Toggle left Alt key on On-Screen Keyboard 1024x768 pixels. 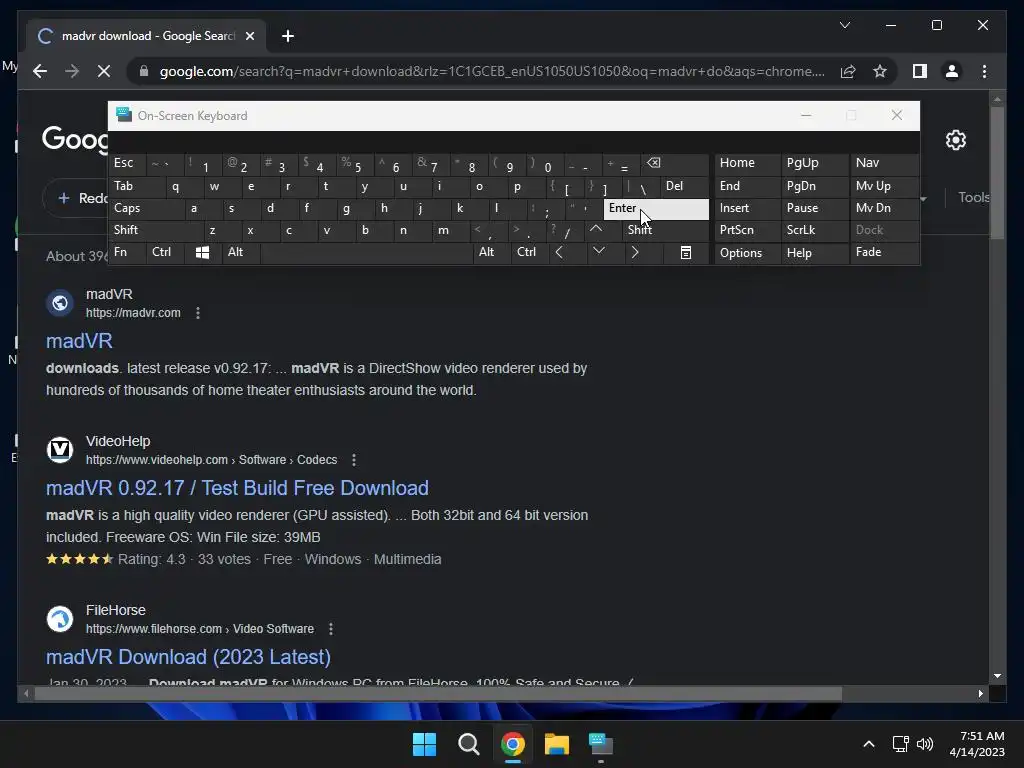tap(241, 253)
